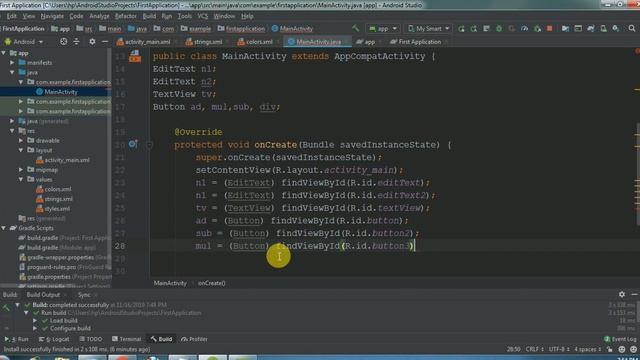The height and width of the screenshot is (360, 640).
Task: Open the Project Structure icon
Action: tap(565, 29)
